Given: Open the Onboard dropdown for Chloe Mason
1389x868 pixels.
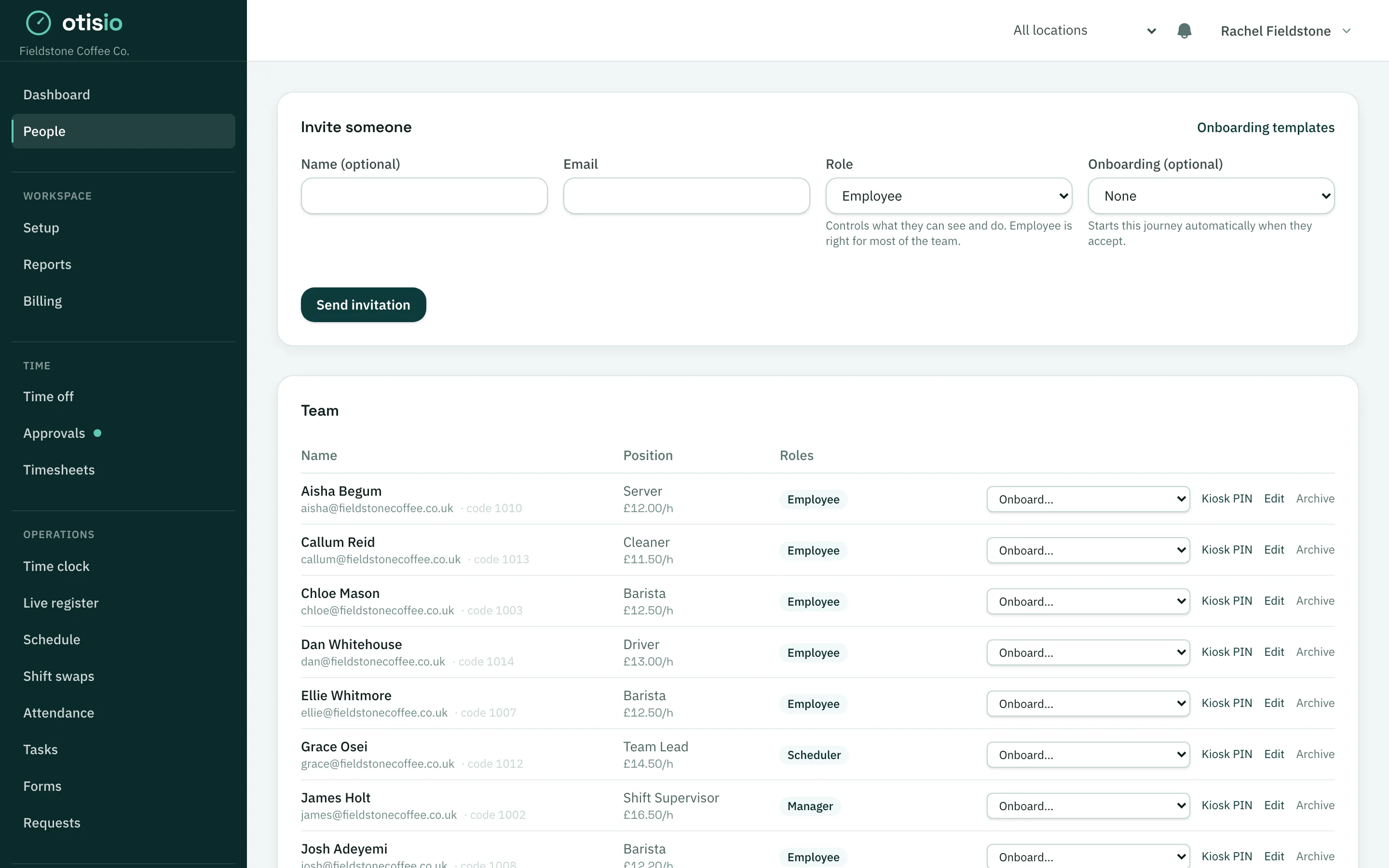Looking at the screenshot, I should coord(1088,601).
